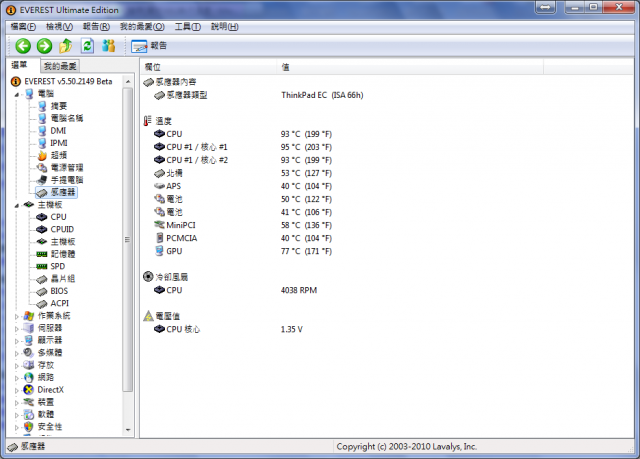Select the 摘要 summary item
640x459 pixels.
point(53,106)
